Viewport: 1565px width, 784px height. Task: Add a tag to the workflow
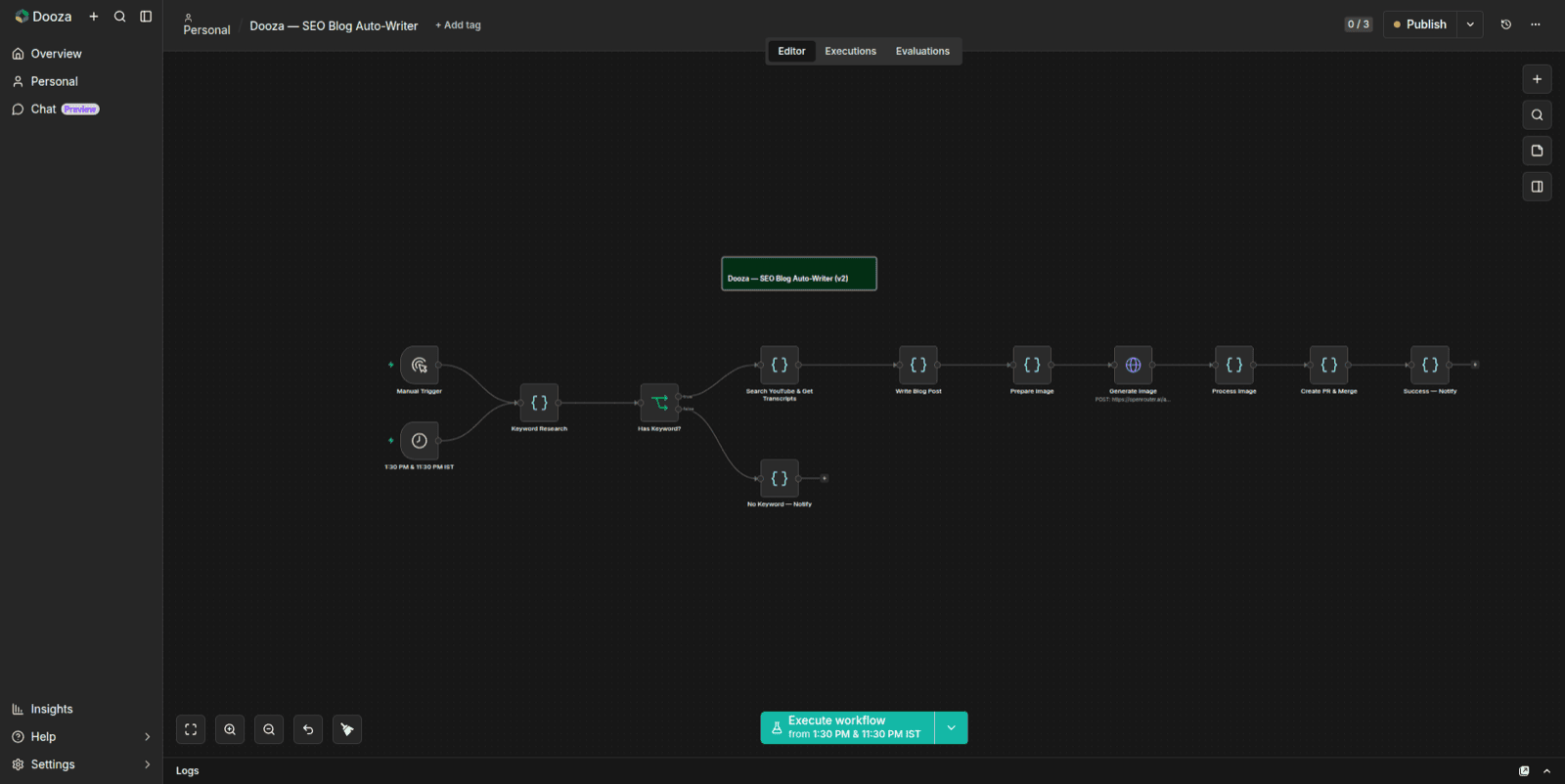pos(458,25)
